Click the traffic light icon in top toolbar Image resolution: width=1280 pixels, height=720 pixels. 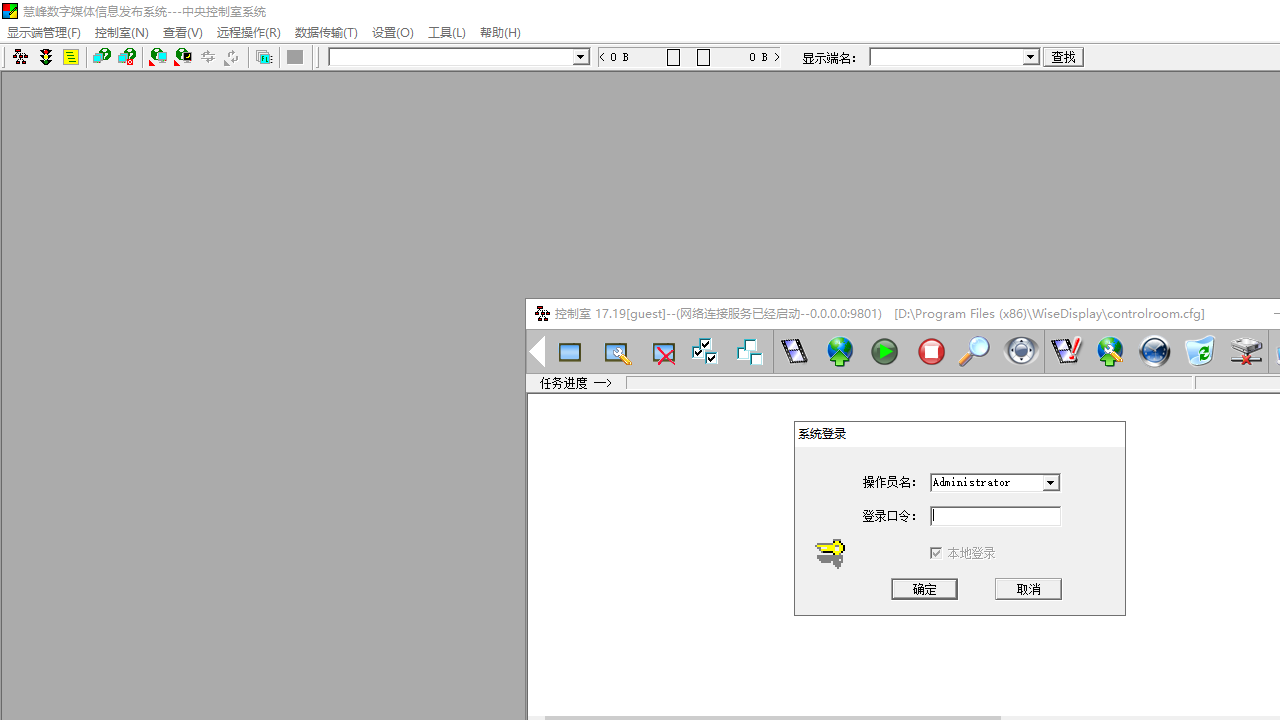tap(46, 57)
